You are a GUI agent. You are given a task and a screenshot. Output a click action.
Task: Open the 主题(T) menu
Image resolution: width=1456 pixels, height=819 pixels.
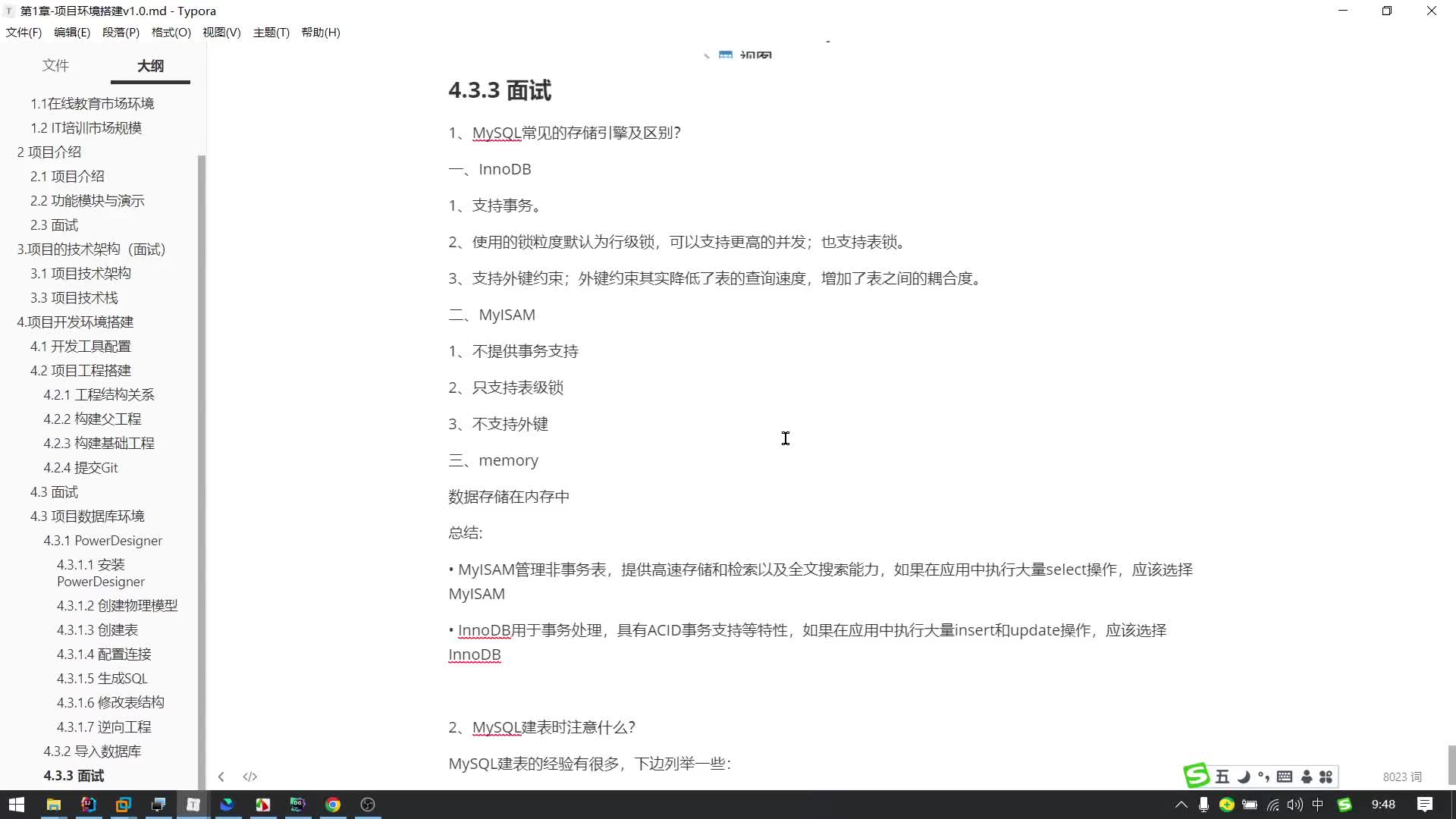[x=271, y=33]
